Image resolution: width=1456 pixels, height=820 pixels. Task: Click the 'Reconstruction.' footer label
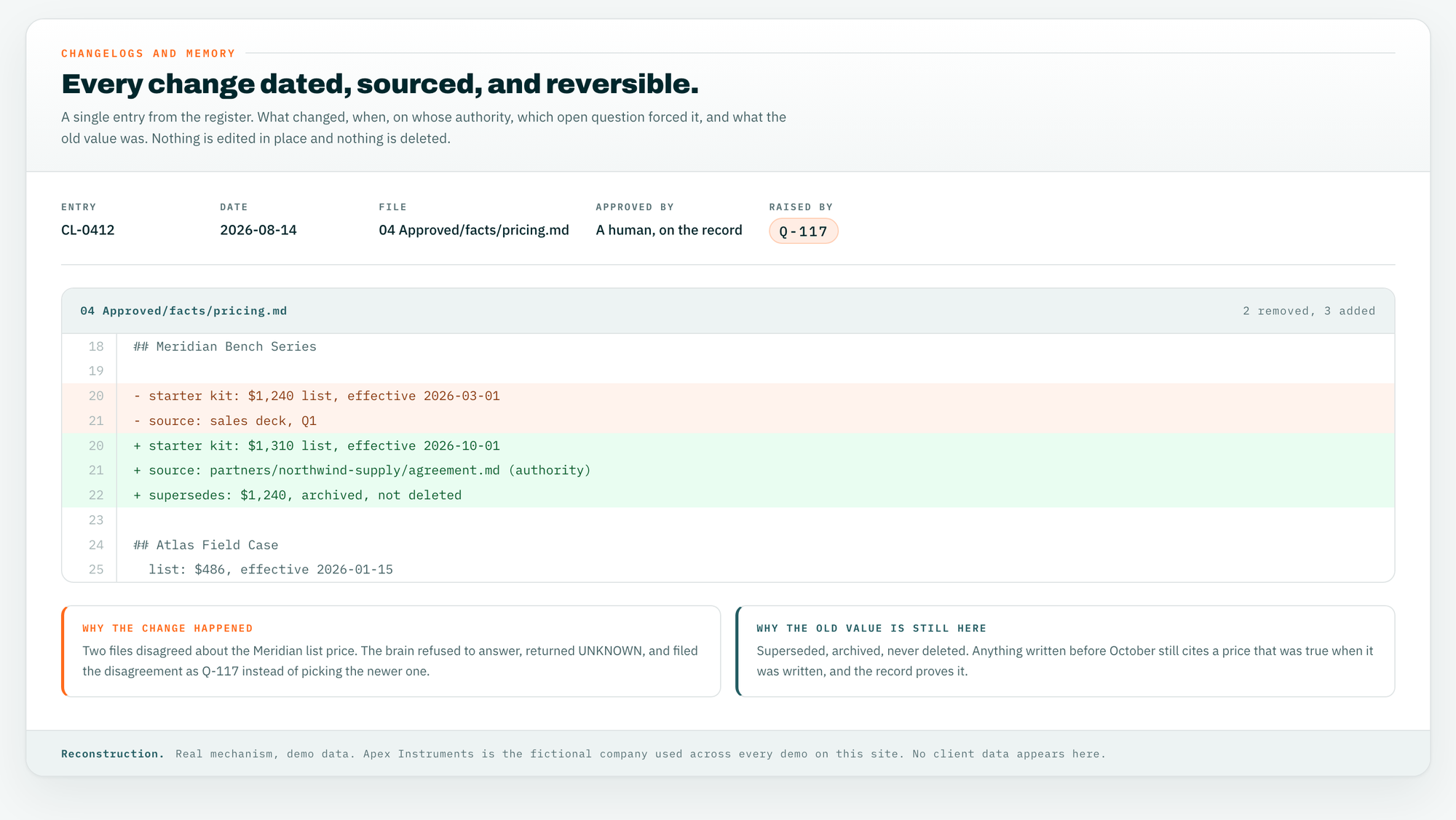(x=113, y=754)
